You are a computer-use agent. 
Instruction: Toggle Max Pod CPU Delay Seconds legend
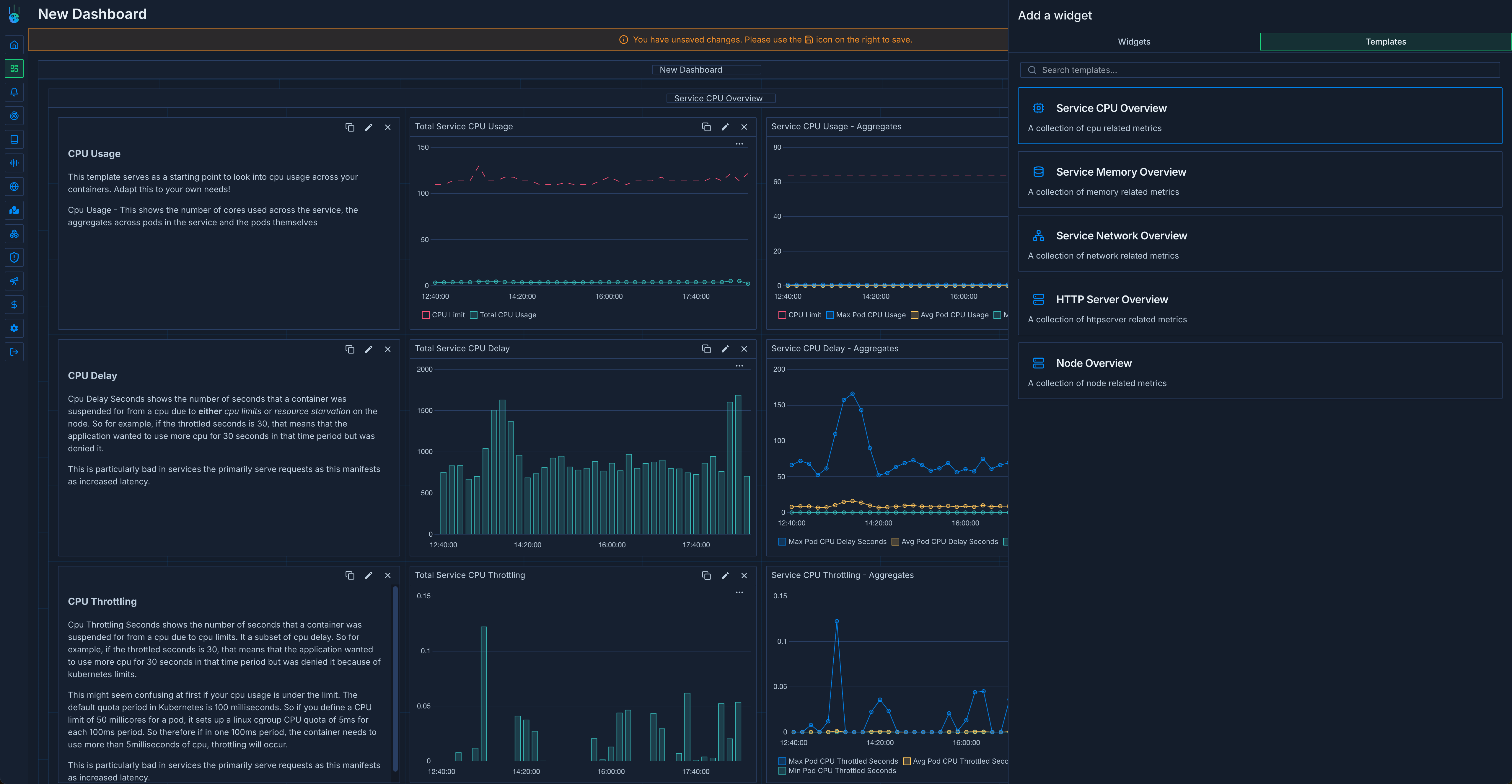click(x=832, y=542)
